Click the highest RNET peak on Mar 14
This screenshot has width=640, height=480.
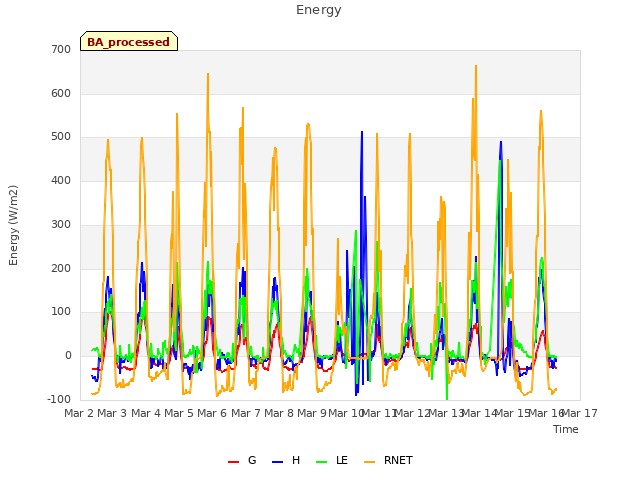point(476,66)
